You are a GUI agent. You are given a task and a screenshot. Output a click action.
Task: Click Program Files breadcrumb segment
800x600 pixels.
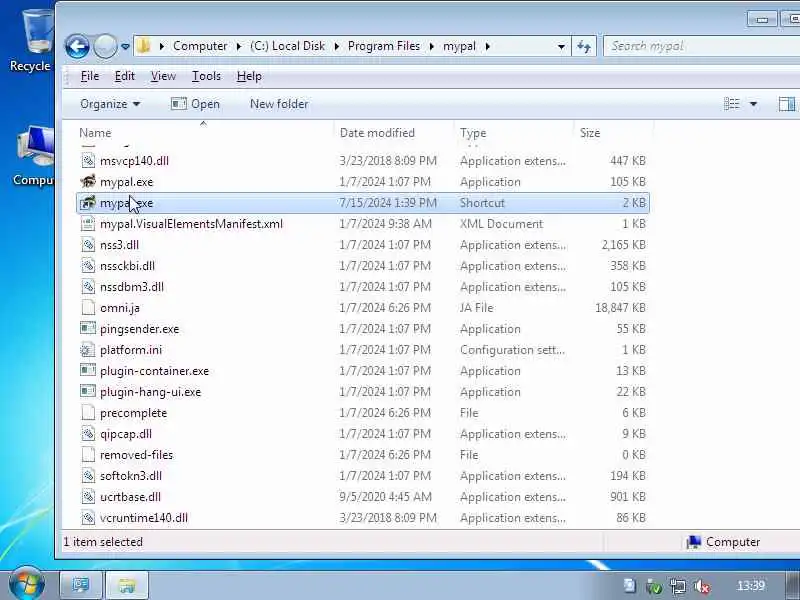pos(384,46)
